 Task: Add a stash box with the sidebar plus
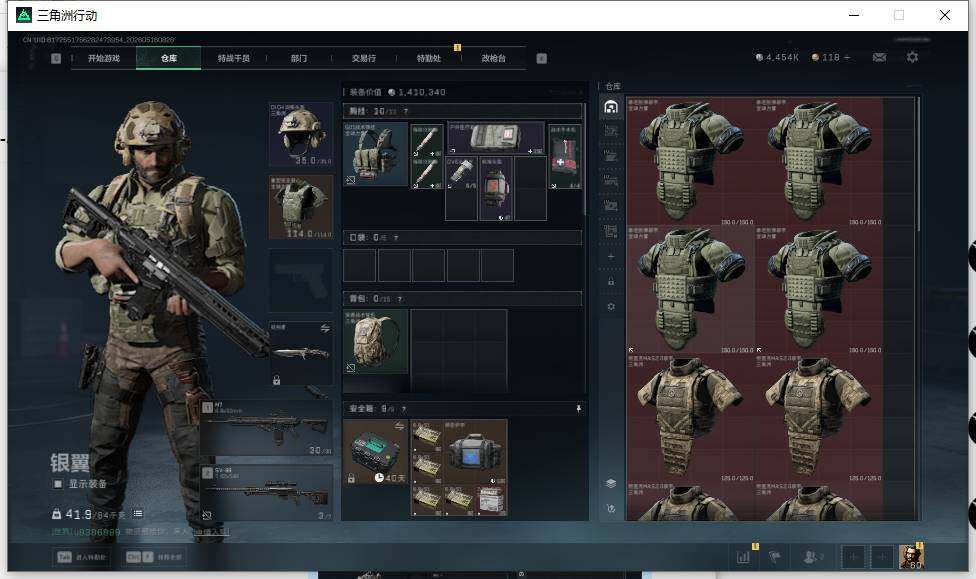tap(611, 257)
